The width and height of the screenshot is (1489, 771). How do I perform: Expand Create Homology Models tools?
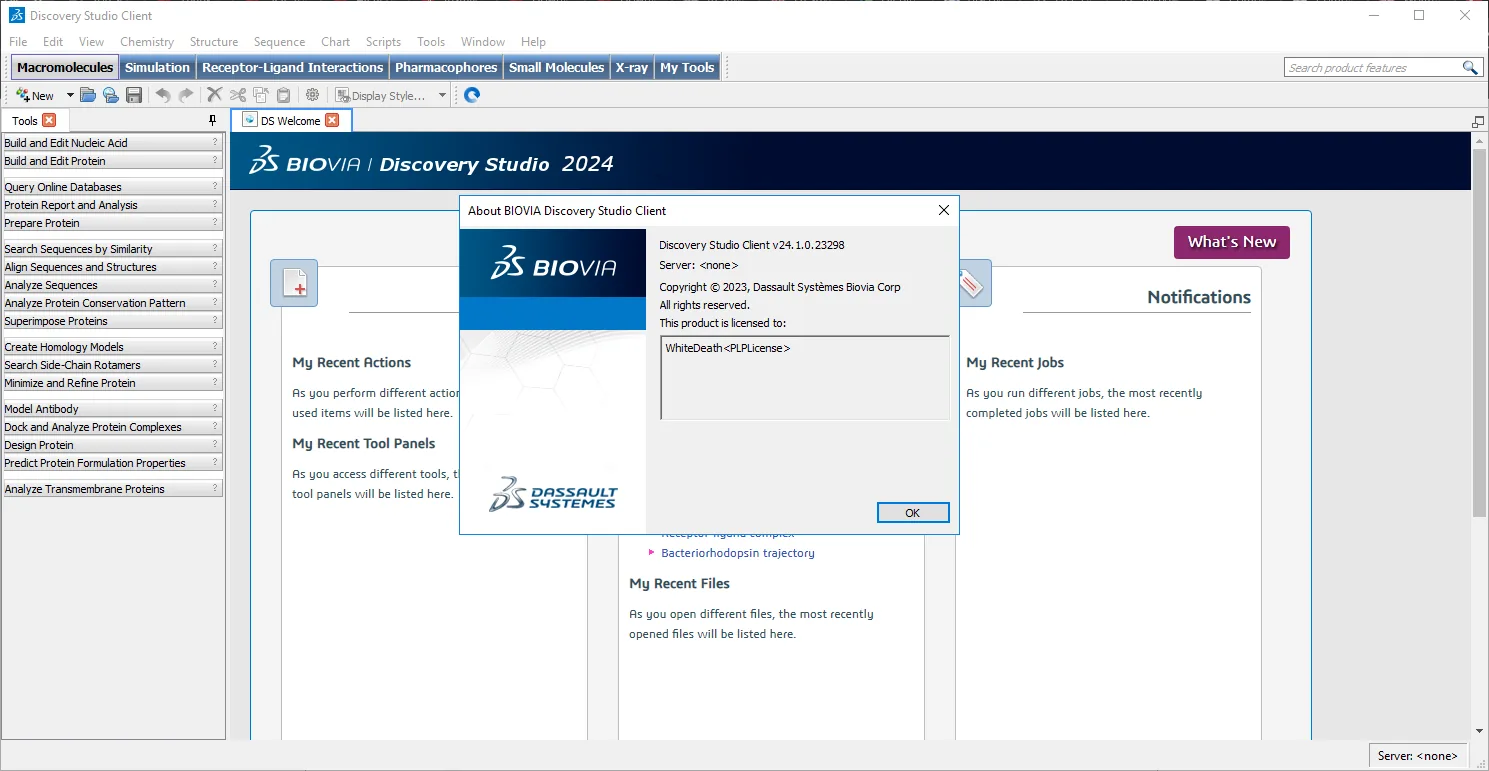(112, 347)
